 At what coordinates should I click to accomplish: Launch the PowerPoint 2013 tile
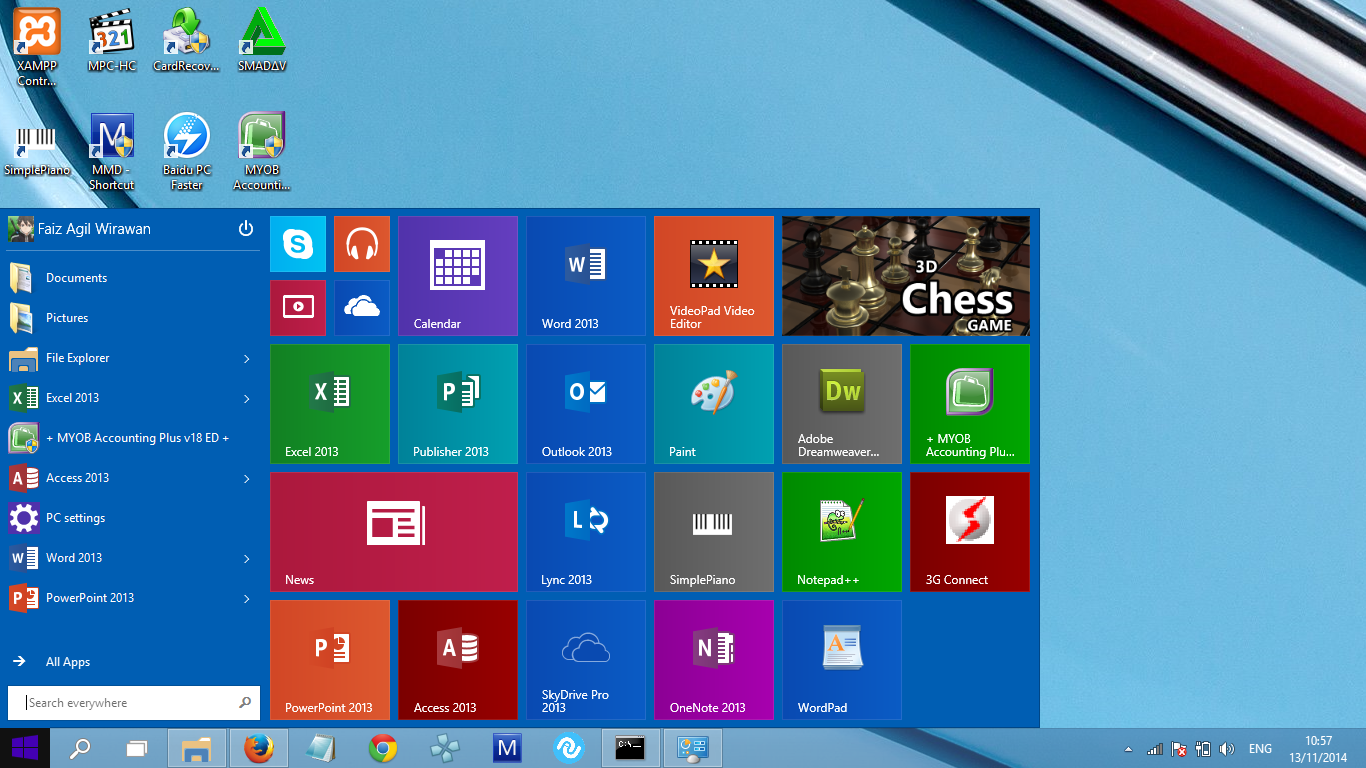coord(330,660)
